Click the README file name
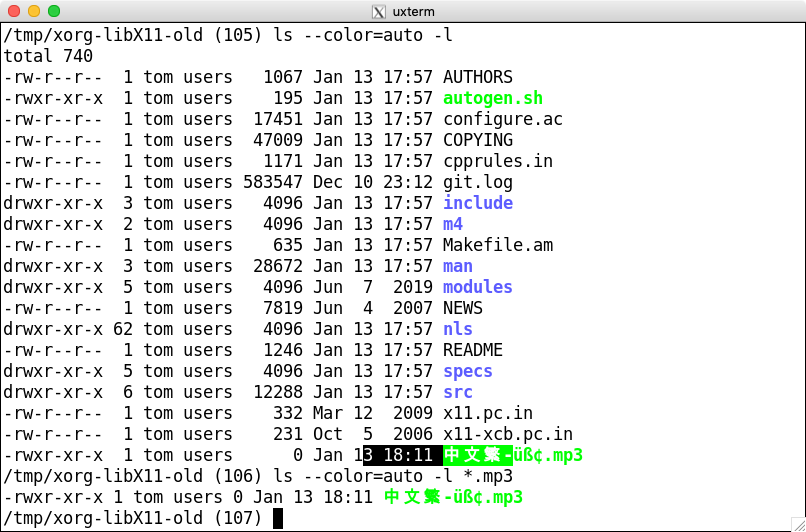806x532 pixels. [x=472, y=350]
